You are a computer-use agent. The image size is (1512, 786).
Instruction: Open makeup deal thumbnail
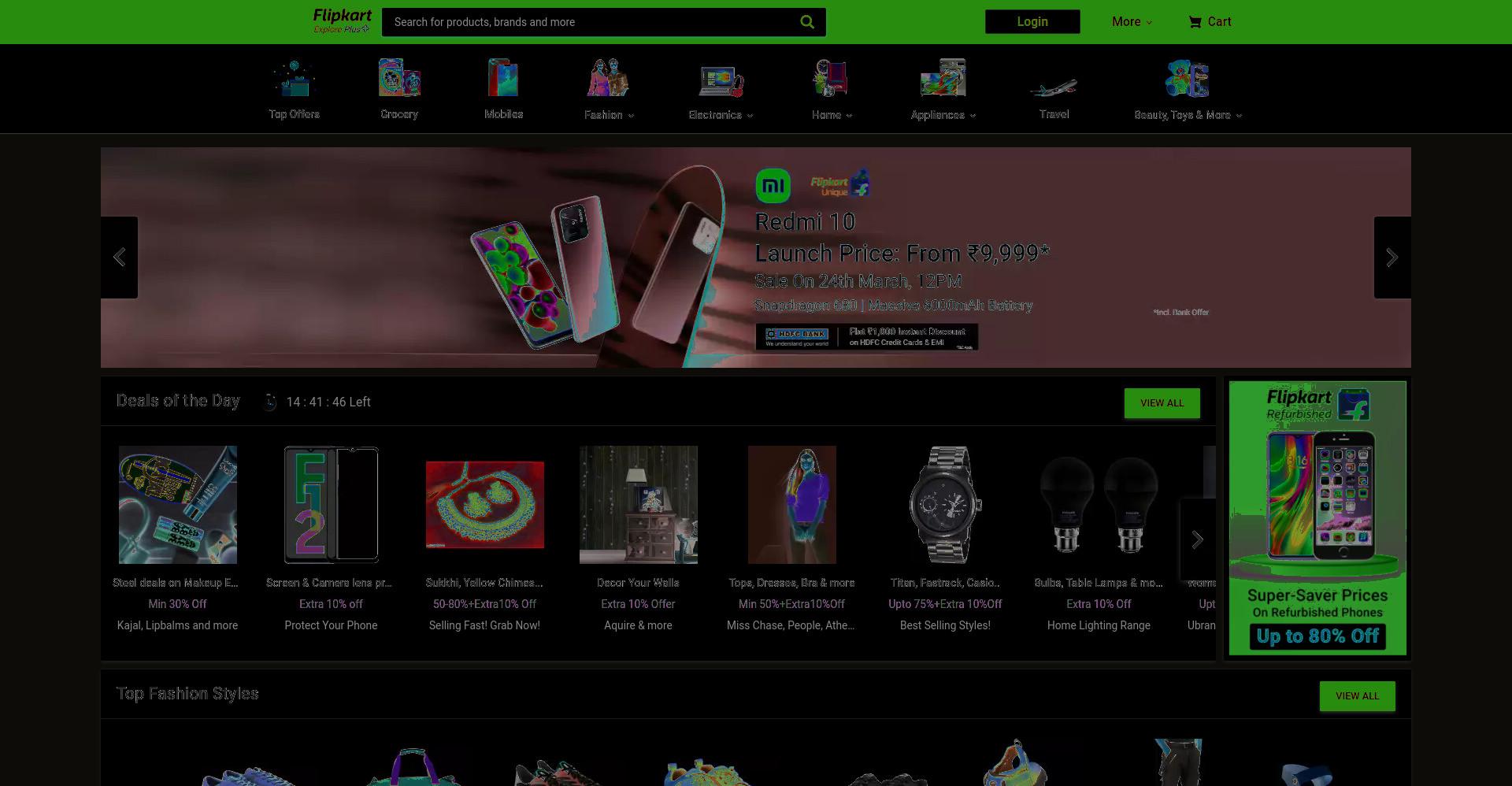(x=178, y=505)
